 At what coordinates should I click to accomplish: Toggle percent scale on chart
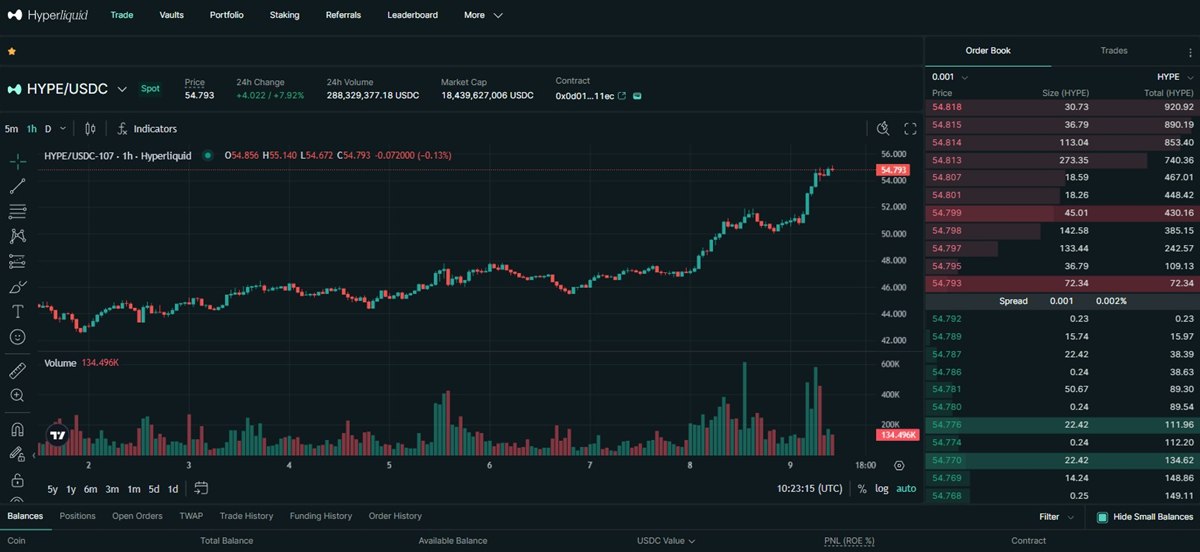[862, 488]
